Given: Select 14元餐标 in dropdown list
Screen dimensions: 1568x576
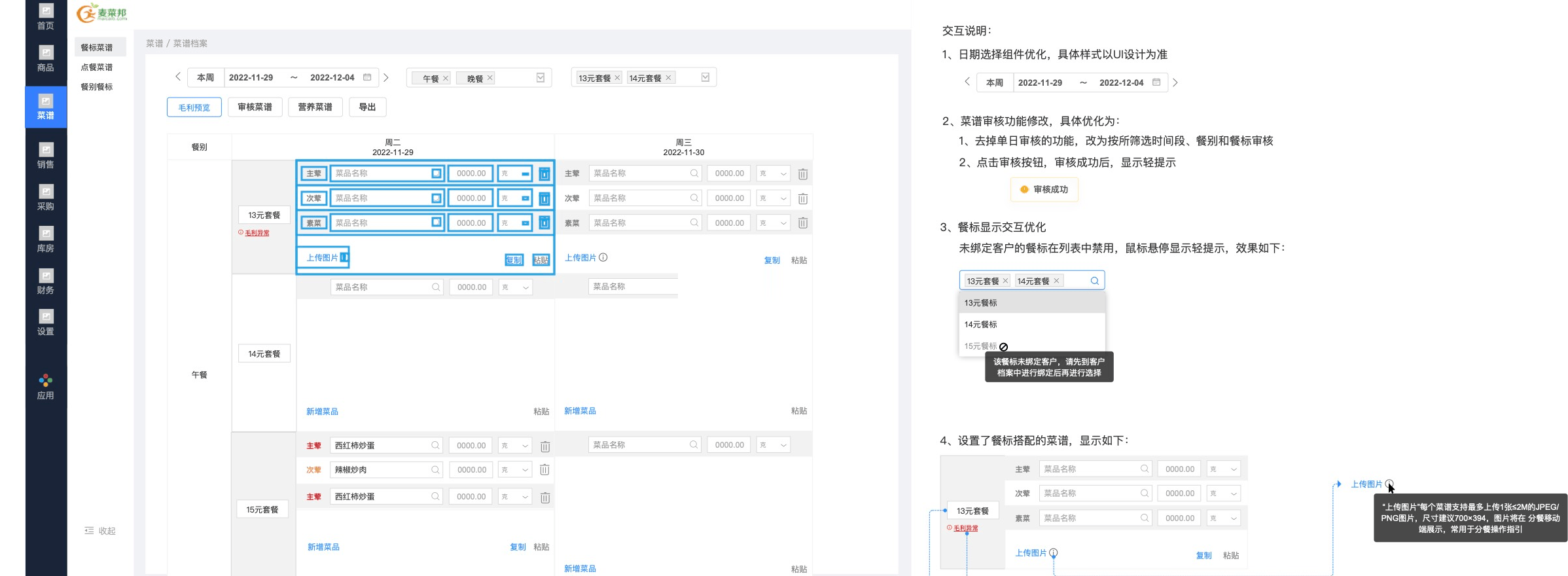Looking at the screenshot, I should (x=1032, y=325).
